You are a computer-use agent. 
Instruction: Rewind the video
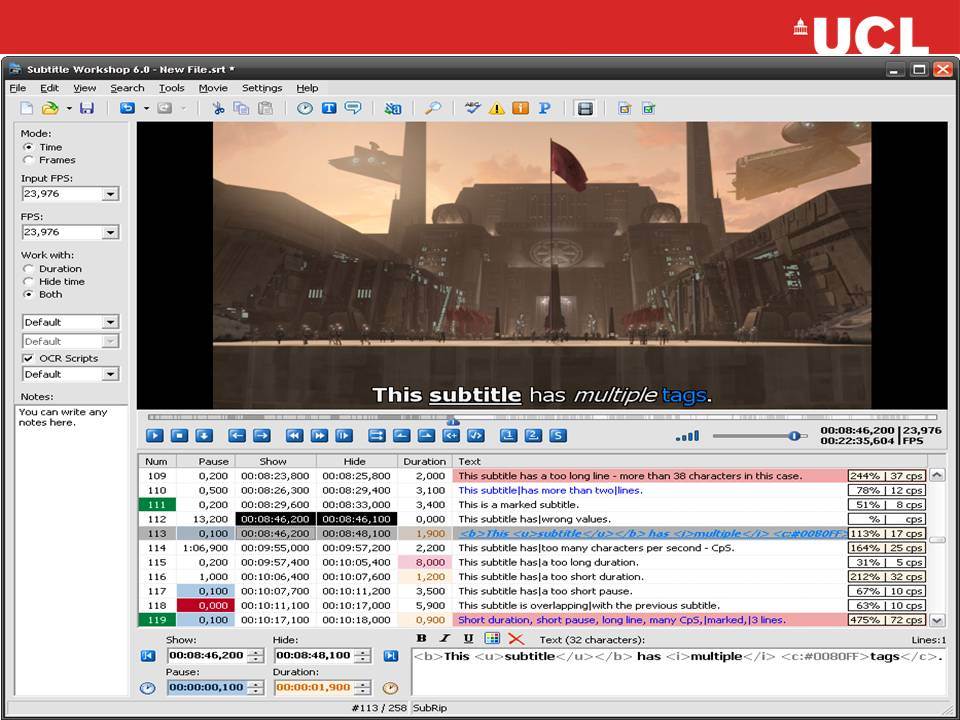coord(294,436)
